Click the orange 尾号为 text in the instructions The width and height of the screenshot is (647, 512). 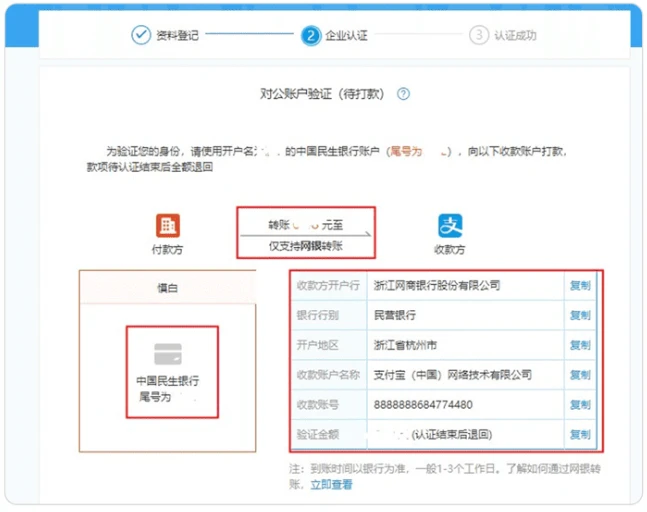[x=406, y=152]
